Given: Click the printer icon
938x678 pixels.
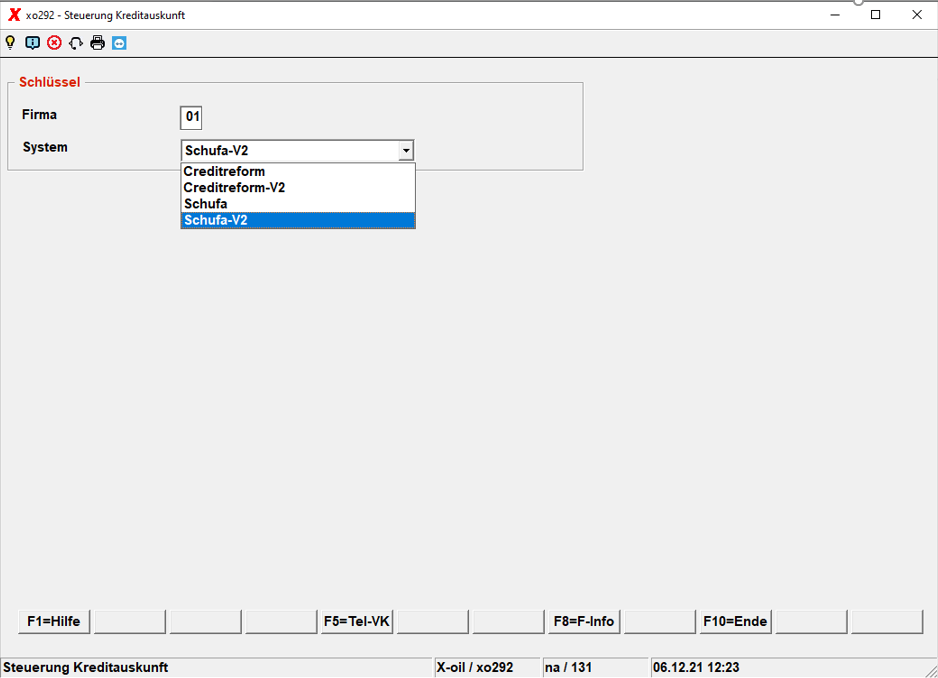Looking at the screenshot, I should (x=98, y=42).
